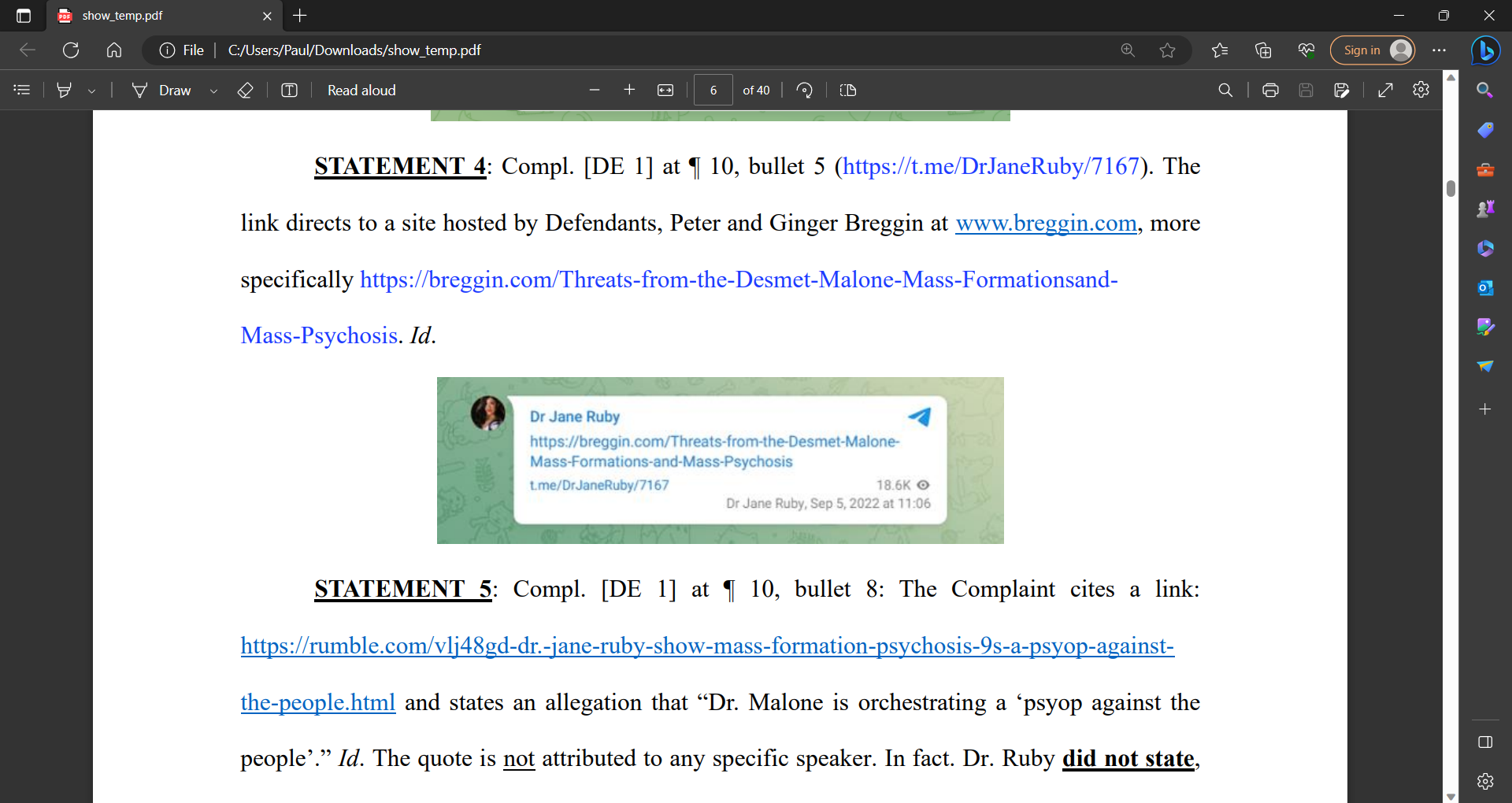1512x803 pixels.
Task: Expand the Draw options dropdown arrow
Action: click(213, 91)
